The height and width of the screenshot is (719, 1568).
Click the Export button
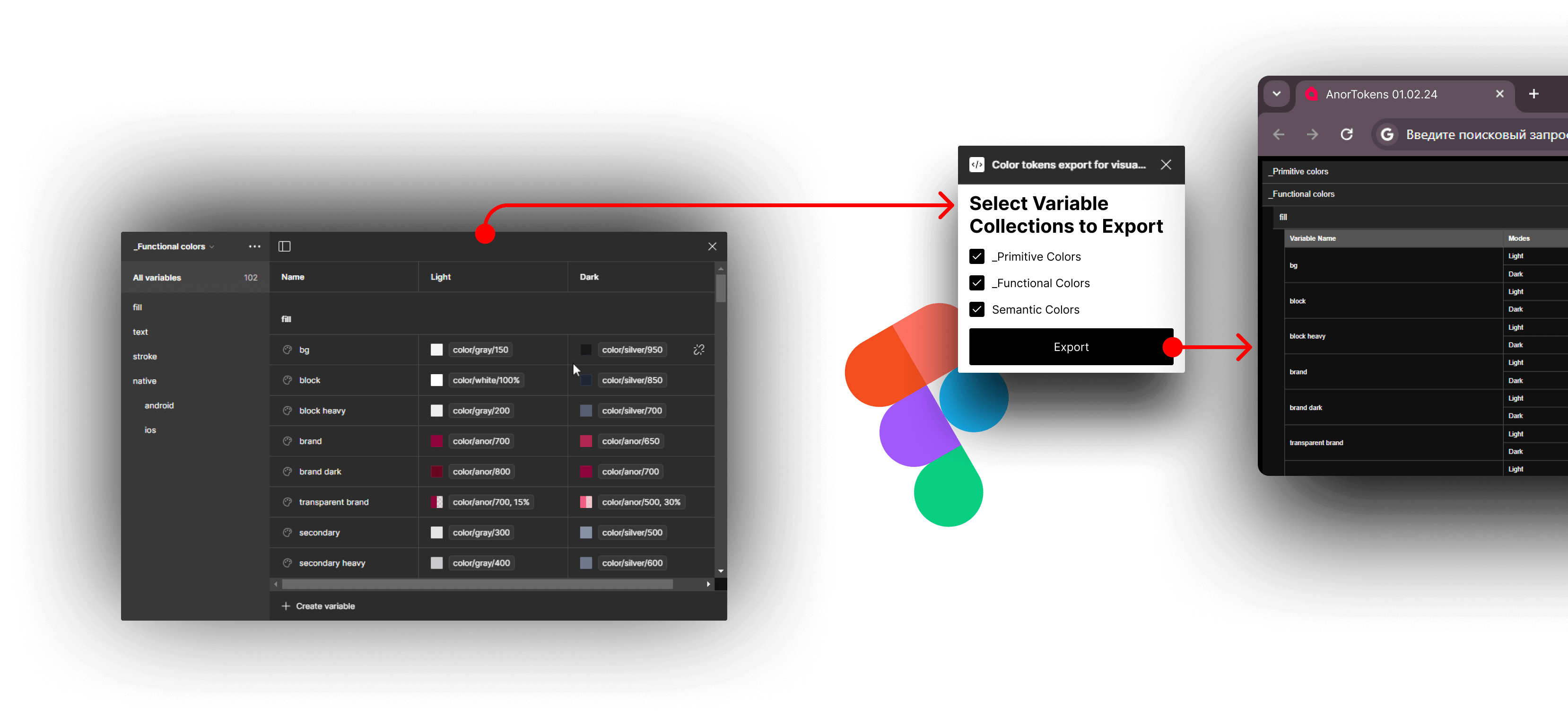1071,347
